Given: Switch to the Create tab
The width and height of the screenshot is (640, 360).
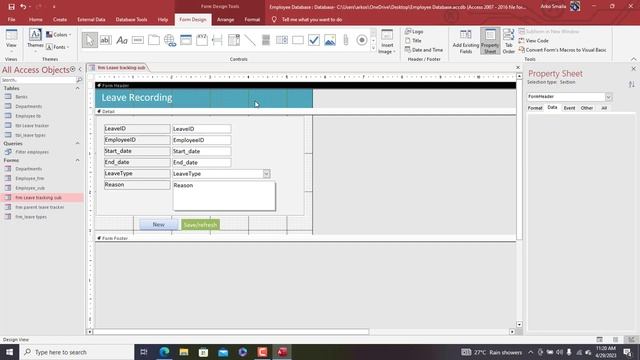Looking at the screenshot, I should click(60, 19).
